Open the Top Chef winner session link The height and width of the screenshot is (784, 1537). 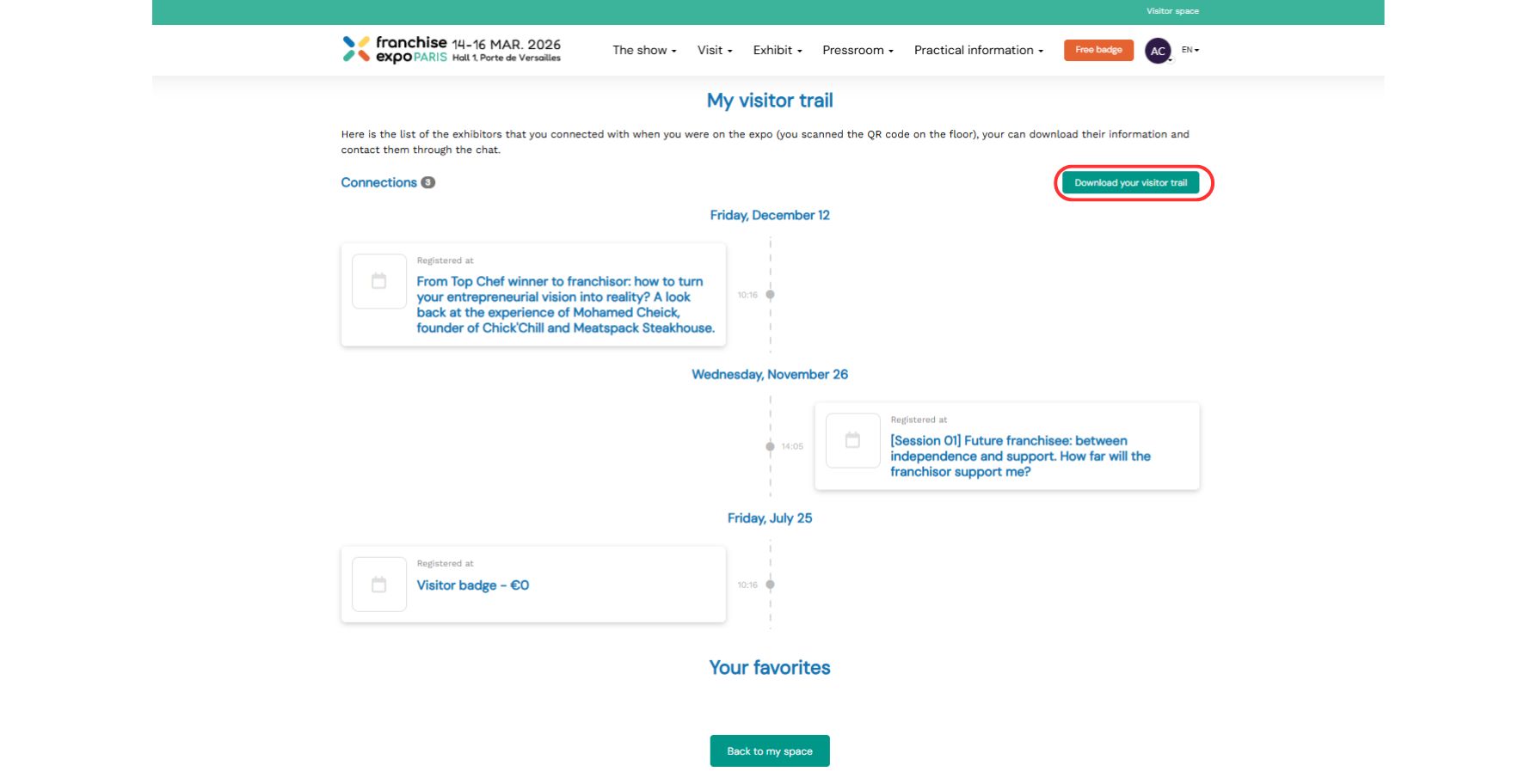click(564, 304)
